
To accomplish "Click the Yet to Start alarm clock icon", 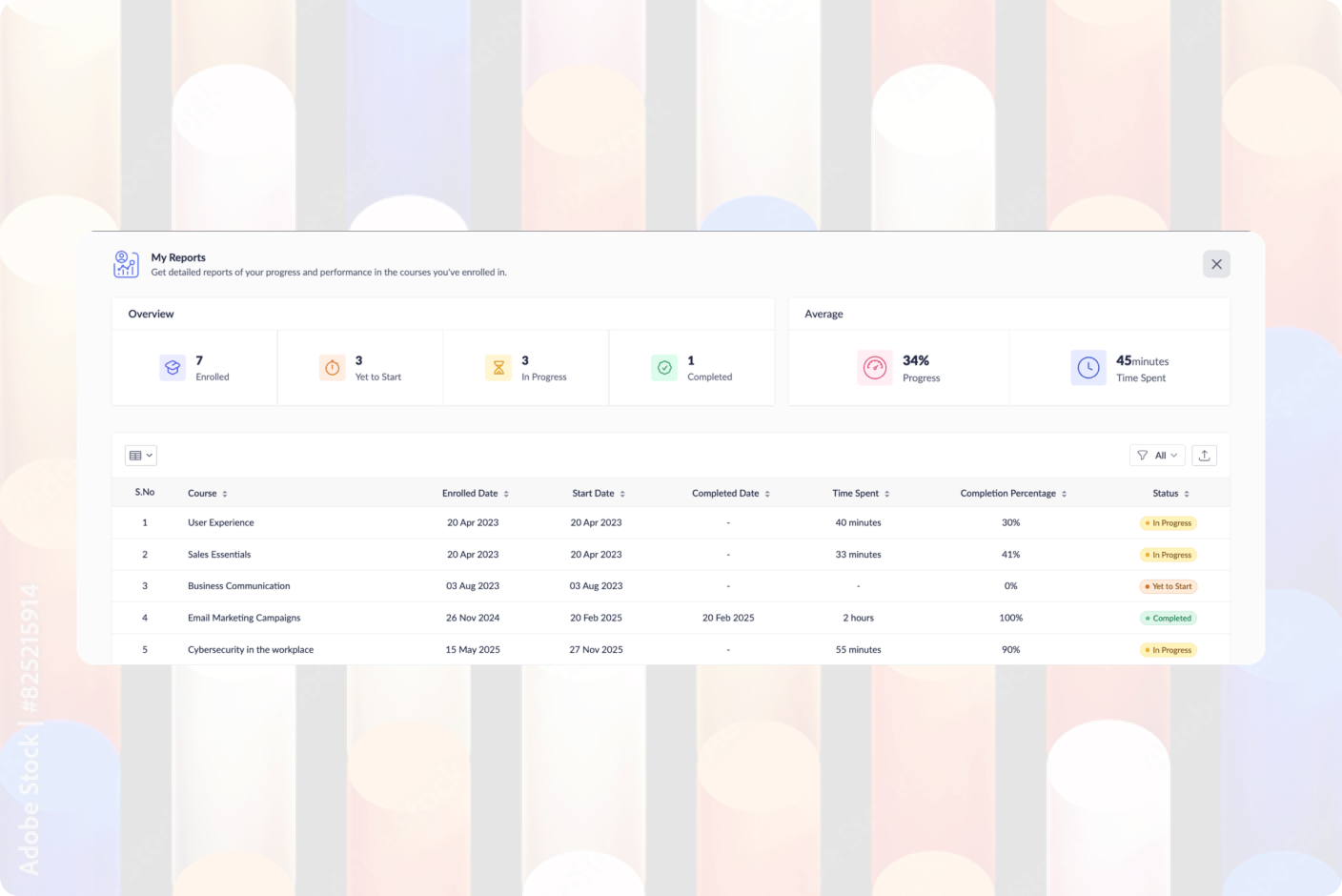I will [x=332, y=367].
